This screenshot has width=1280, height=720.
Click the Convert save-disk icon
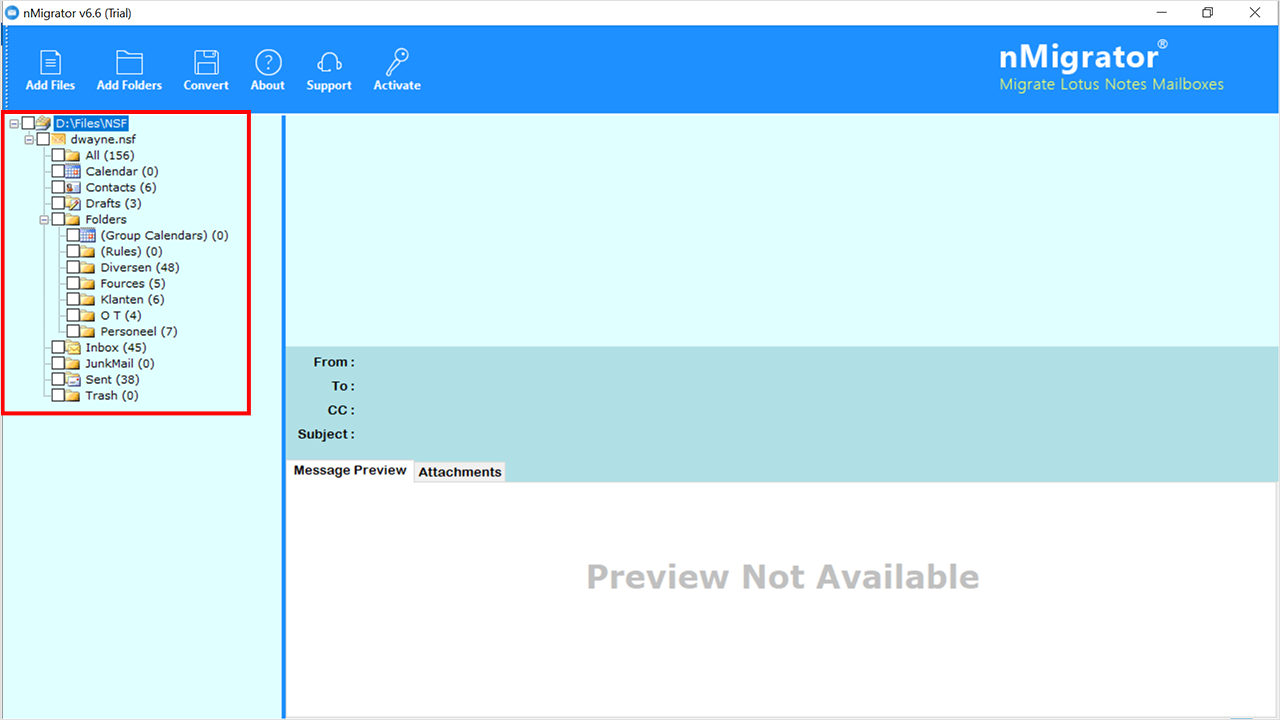[x=206, y=62]
